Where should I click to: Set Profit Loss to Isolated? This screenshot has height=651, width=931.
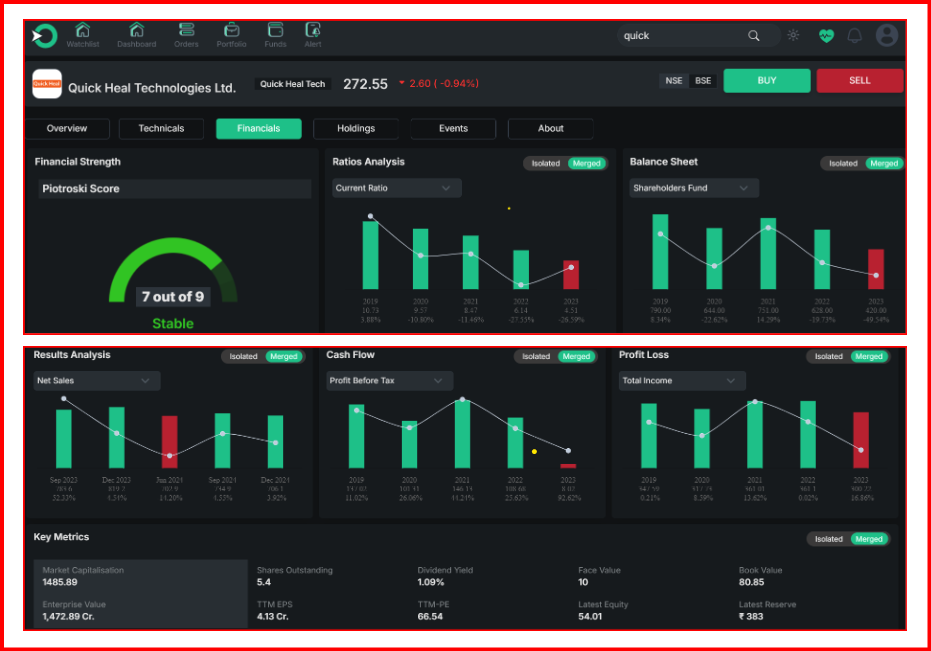click(829, 356)
